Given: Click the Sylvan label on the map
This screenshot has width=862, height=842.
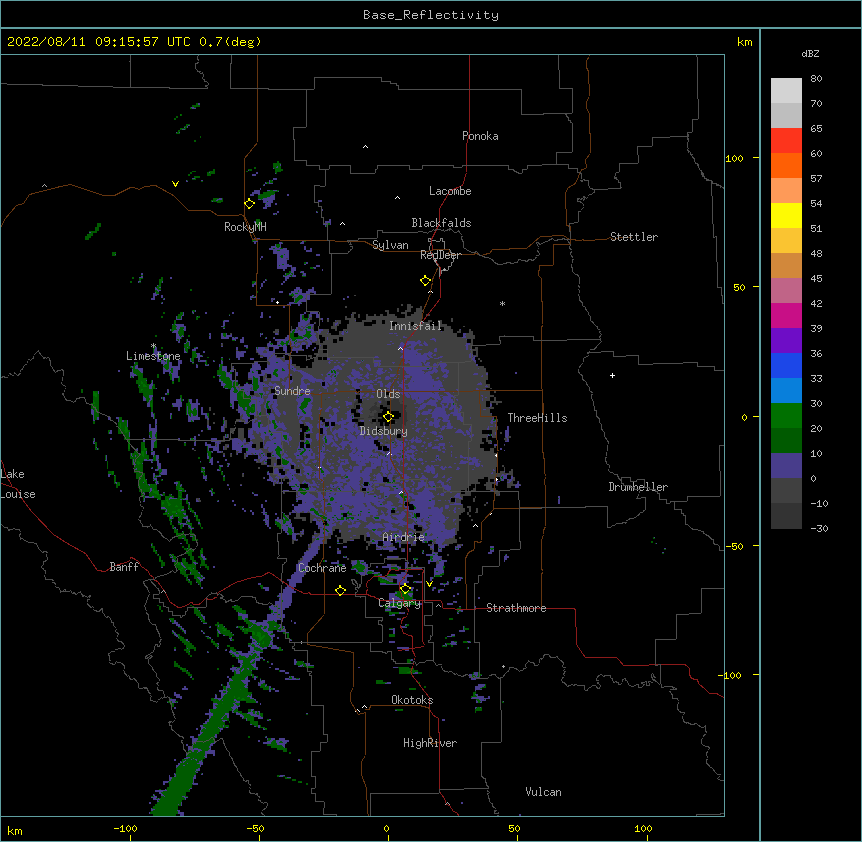Looking at the screenshot, I should pos(390,245).
